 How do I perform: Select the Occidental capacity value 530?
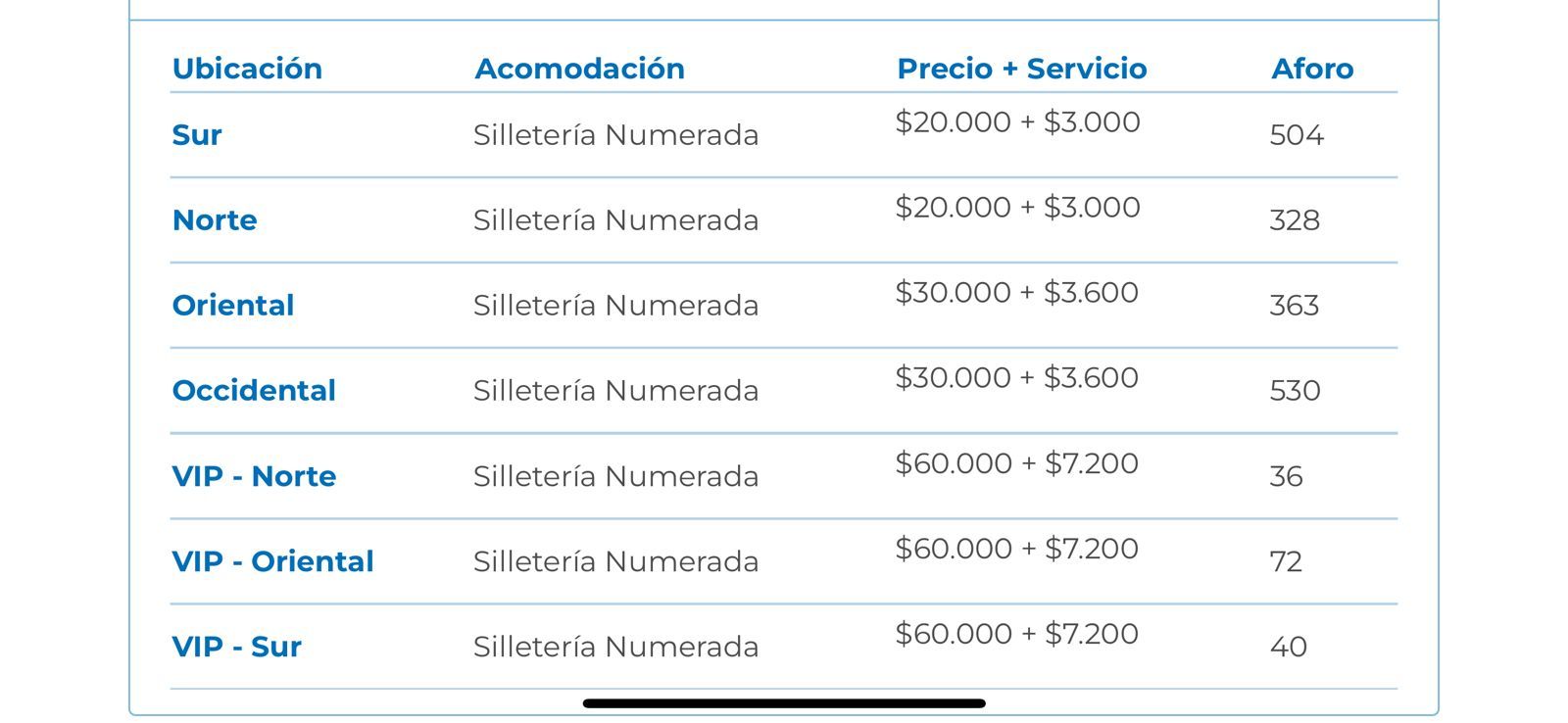[1296, 391]
